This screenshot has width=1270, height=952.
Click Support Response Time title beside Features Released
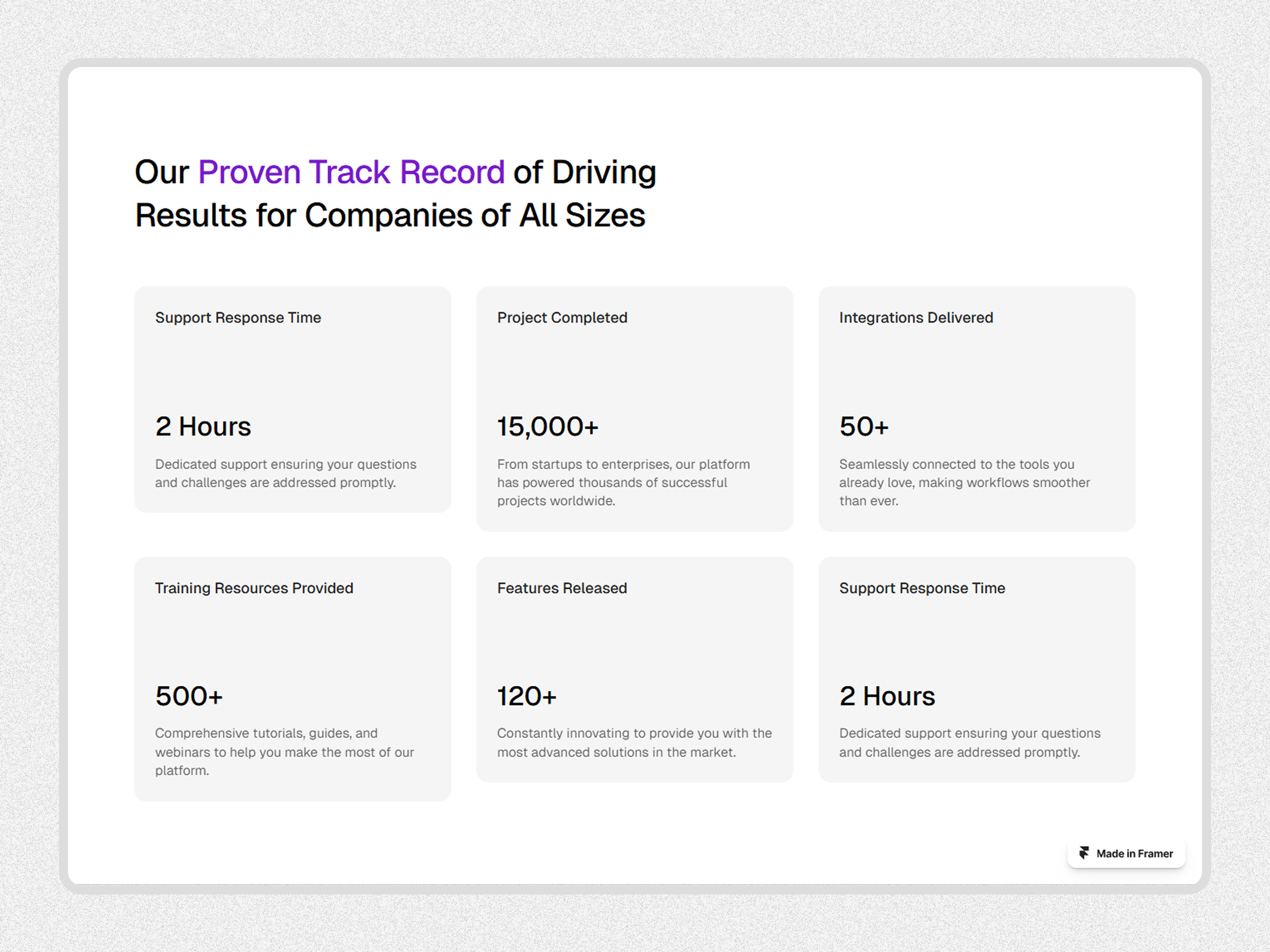[922, 588]
